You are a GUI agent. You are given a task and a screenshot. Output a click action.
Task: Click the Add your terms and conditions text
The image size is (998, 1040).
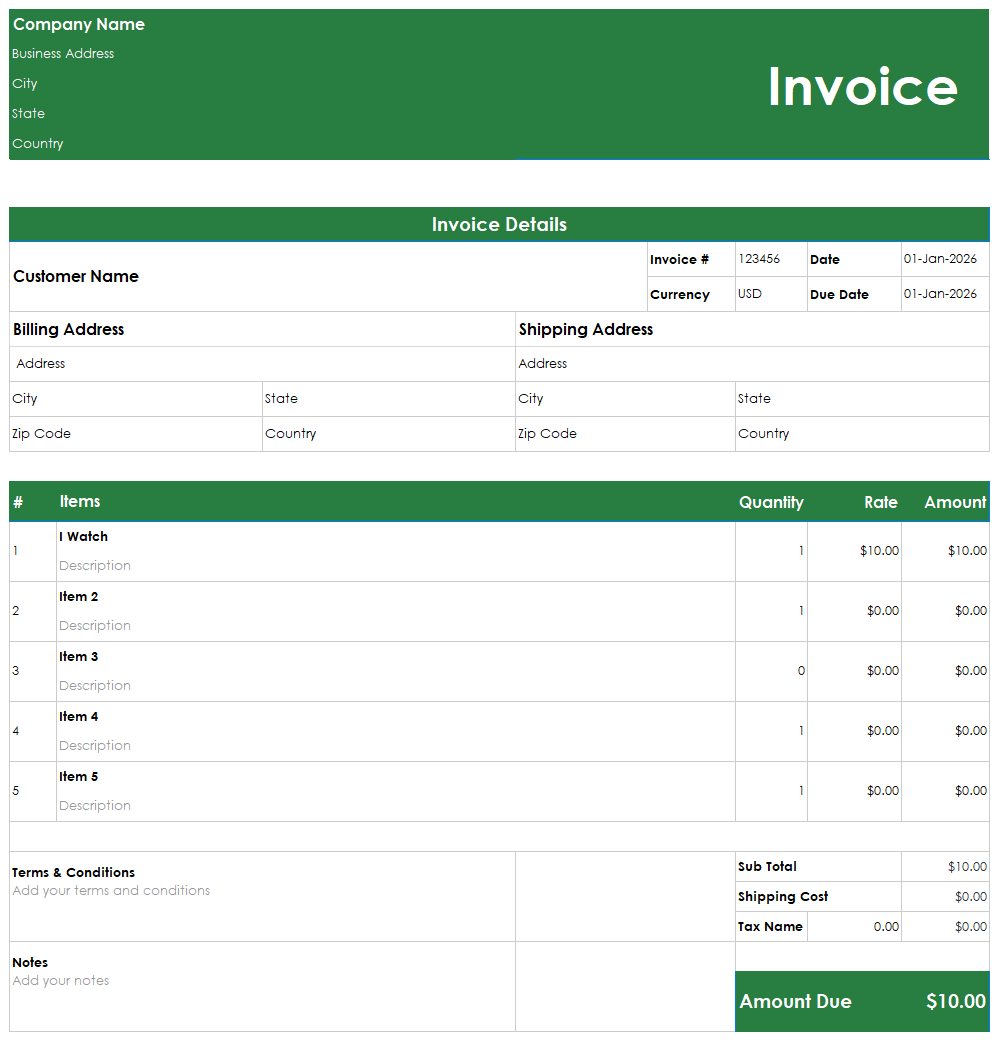[x=110, y=890]
